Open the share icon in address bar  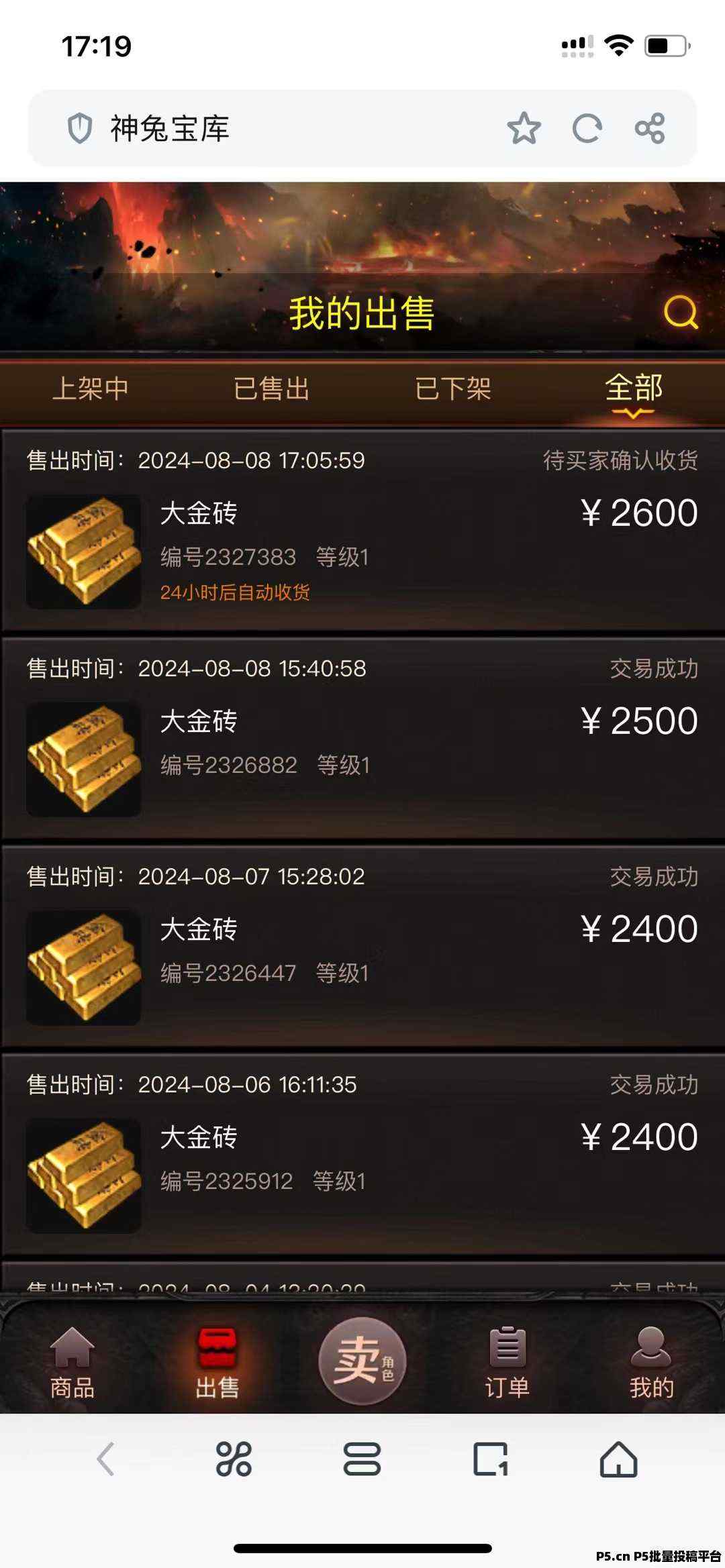650,128
